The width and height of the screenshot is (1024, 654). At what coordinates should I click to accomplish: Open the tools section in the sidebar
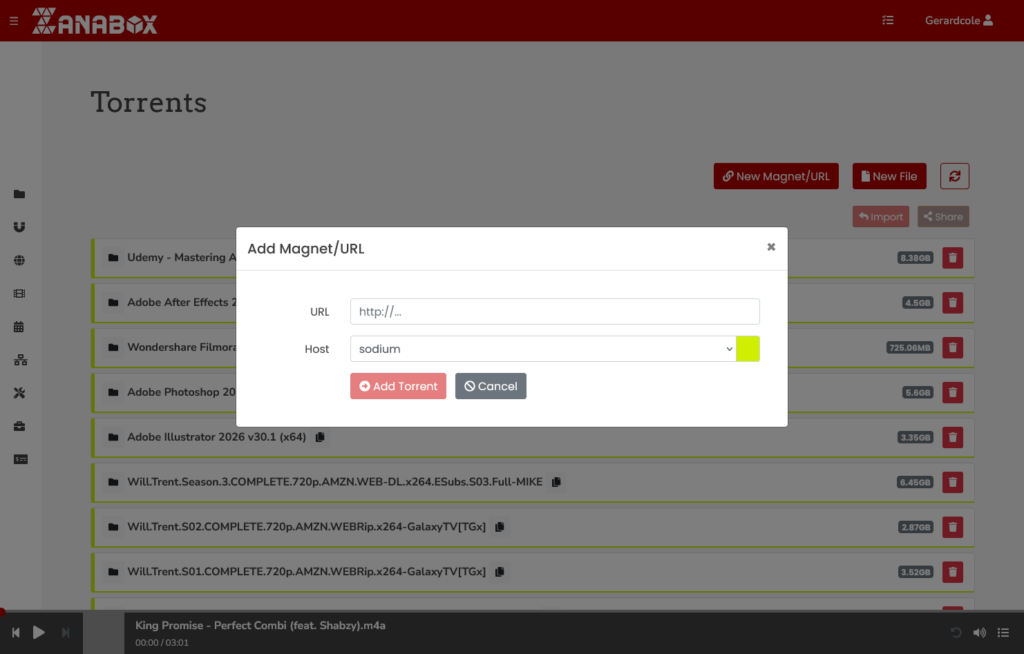(x=20, y=393)
